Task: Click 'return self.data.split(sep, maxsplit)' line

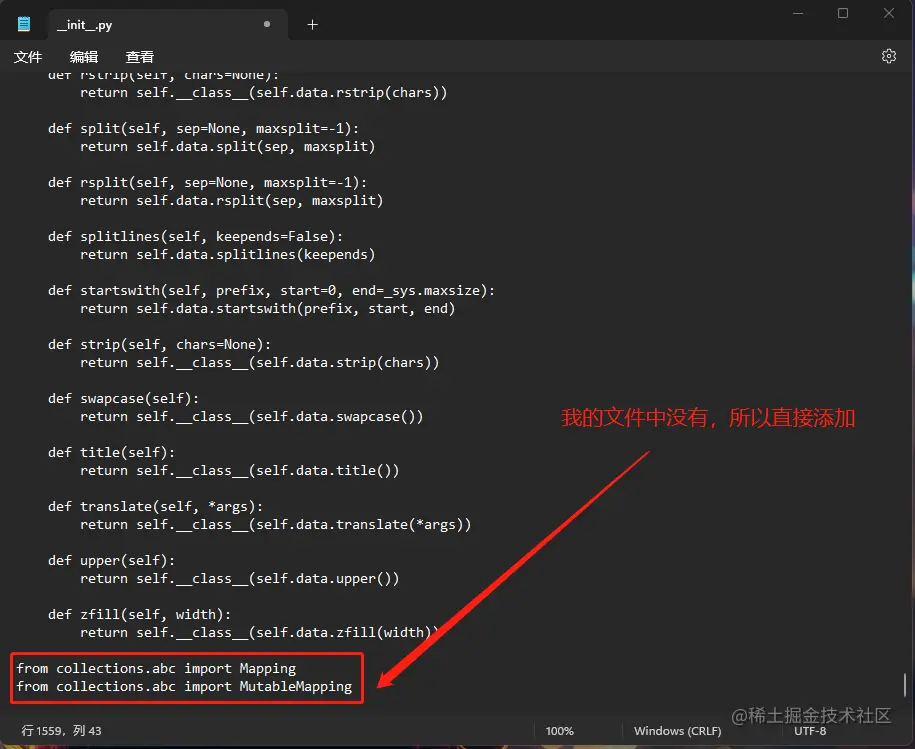Action: click(228, 146)
